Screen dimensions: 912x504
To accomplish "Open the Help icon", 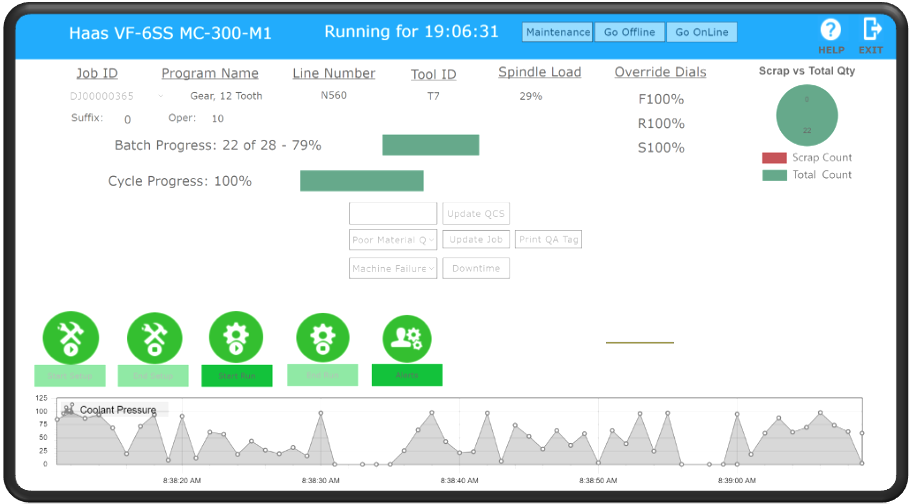I will [x=831, y=30].
